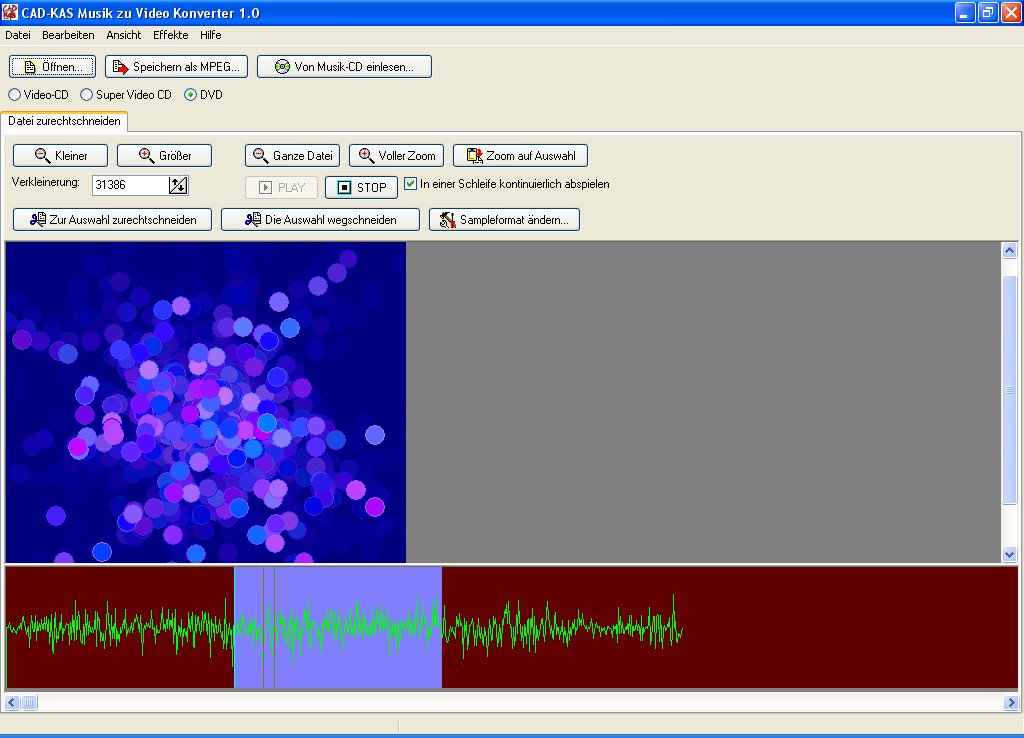This screenshot has height=738, width=1024.
Task: Crop to selection with Zur Auswahl zurechtschneiden
Action: pyautogui.click(x=112, y=220)
